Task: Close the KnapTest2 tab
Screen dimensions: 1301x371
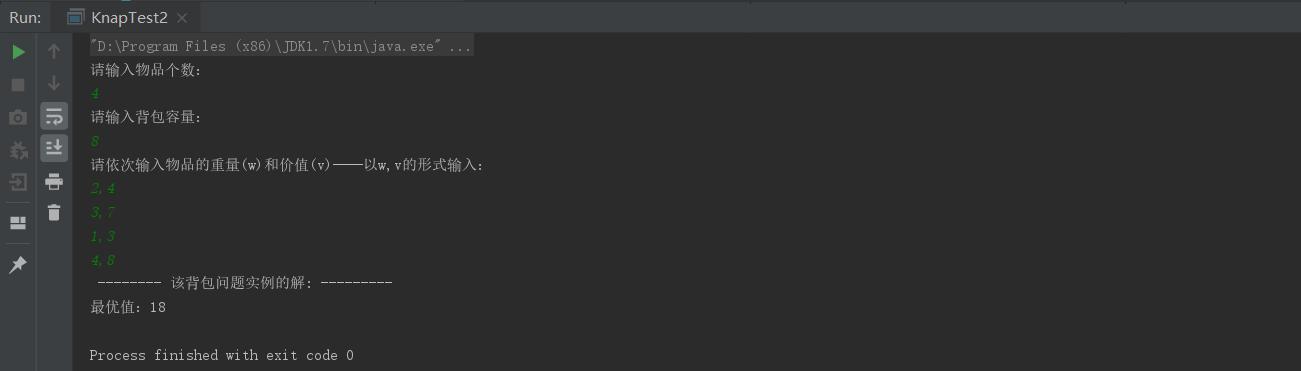Action: coord(181,18)
